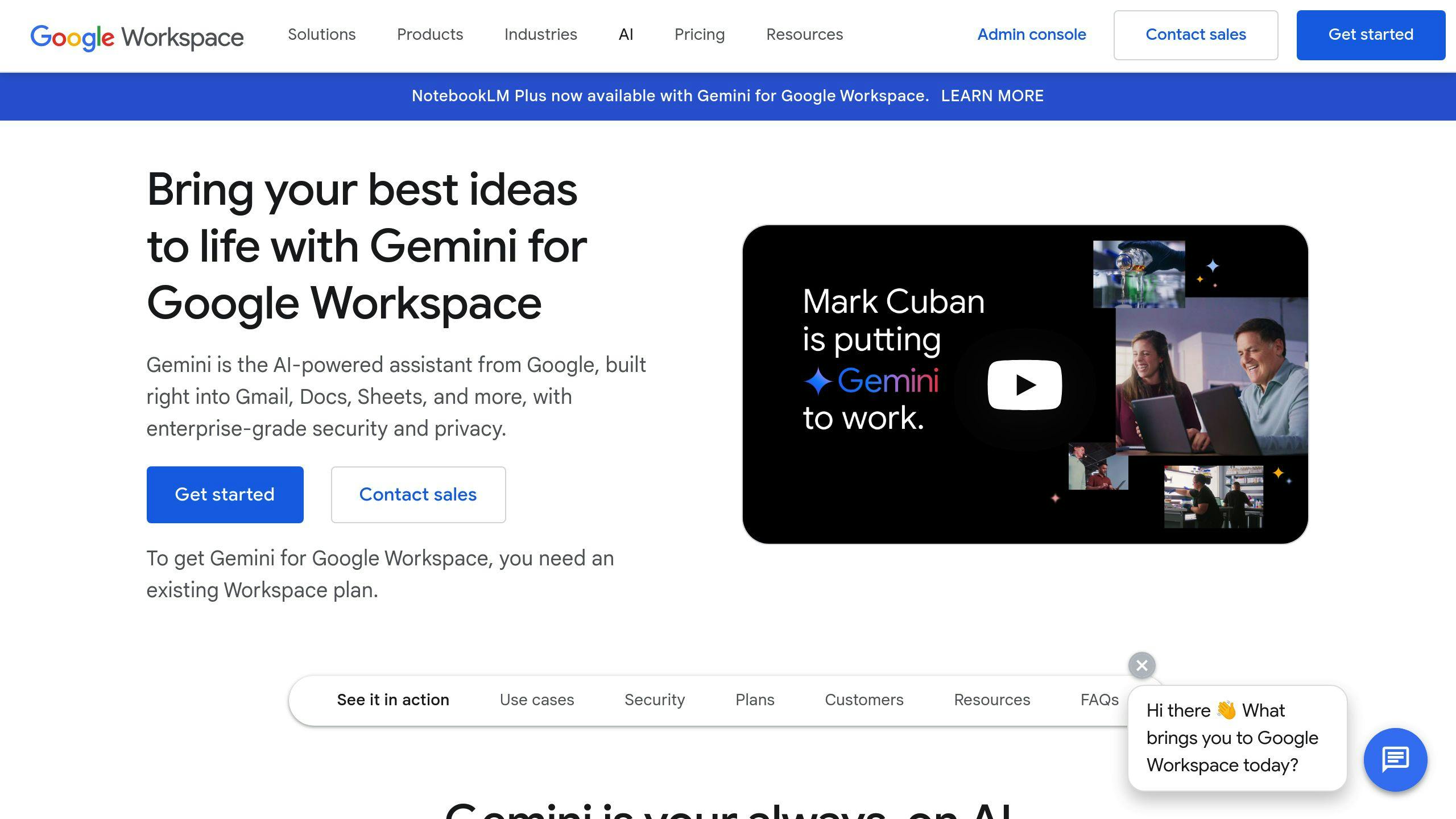This screenshot has width=1456, height=819.
Task: Click the header Get started button
Action: (x=1371, y=35)
